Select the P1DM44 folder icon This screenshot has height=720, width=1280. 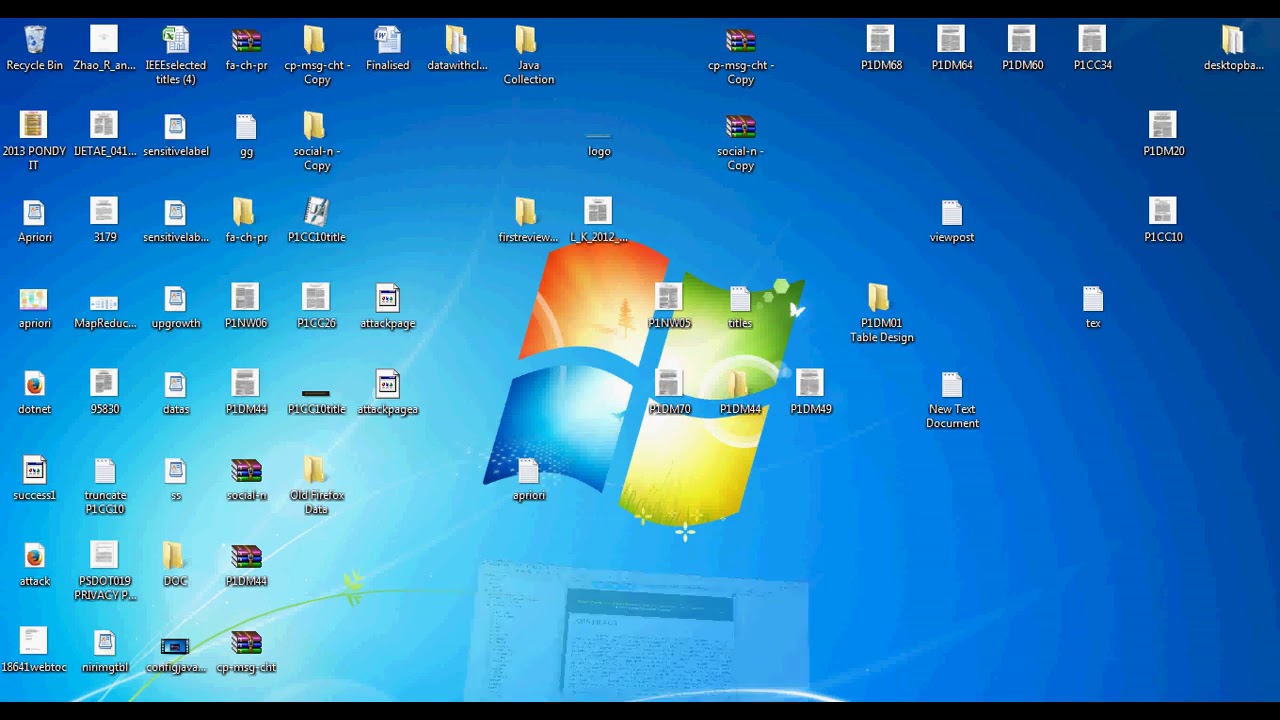[x=740, y=385]
